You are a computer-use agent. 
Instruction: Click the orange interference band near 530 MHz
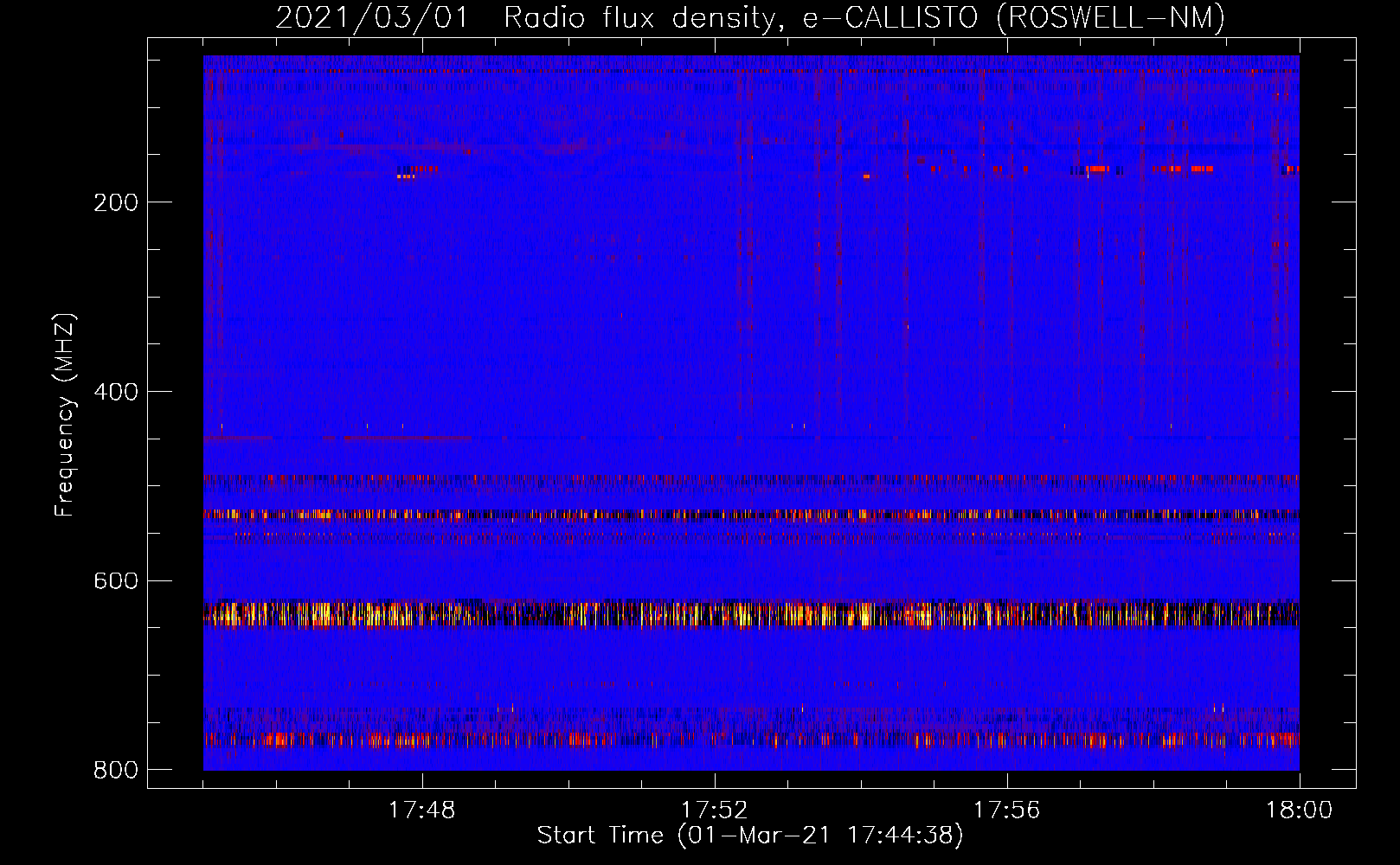(751, 515)
